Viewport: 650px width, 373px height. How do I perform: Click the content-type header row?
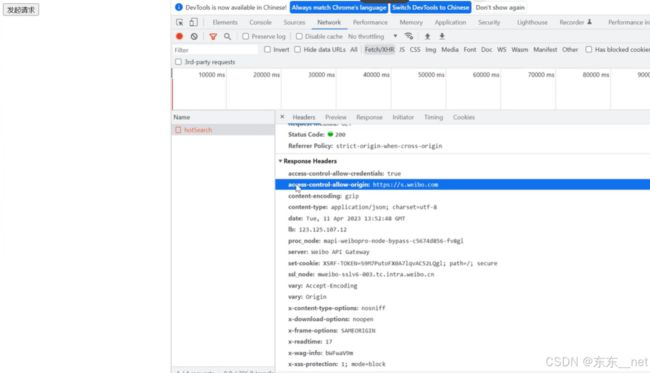463,207
